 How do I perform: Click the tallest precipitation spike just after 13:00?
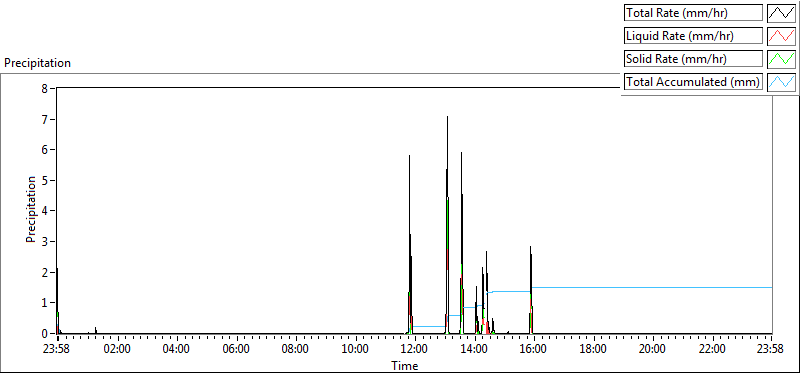coord(447,225)
